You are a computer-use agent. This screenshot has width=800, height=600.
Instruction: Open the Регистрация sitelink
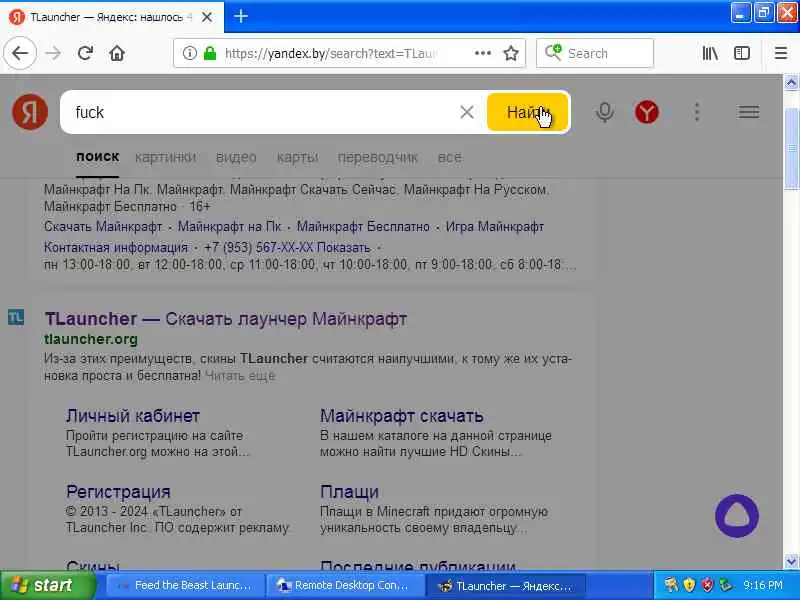coord(118,492)
